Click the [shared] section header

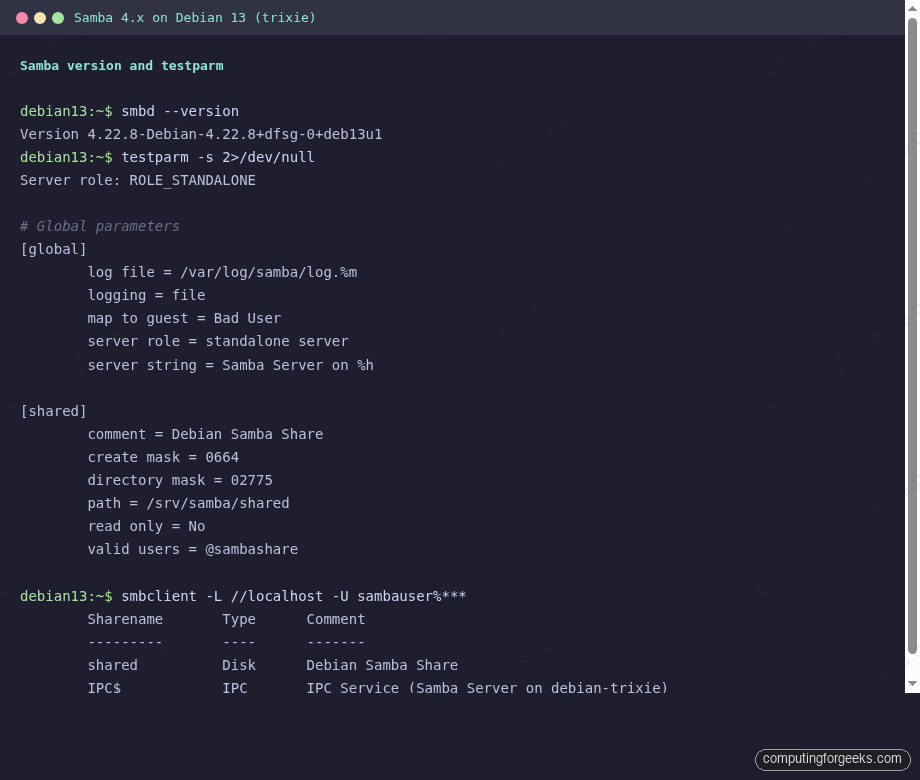click(53, 411)
